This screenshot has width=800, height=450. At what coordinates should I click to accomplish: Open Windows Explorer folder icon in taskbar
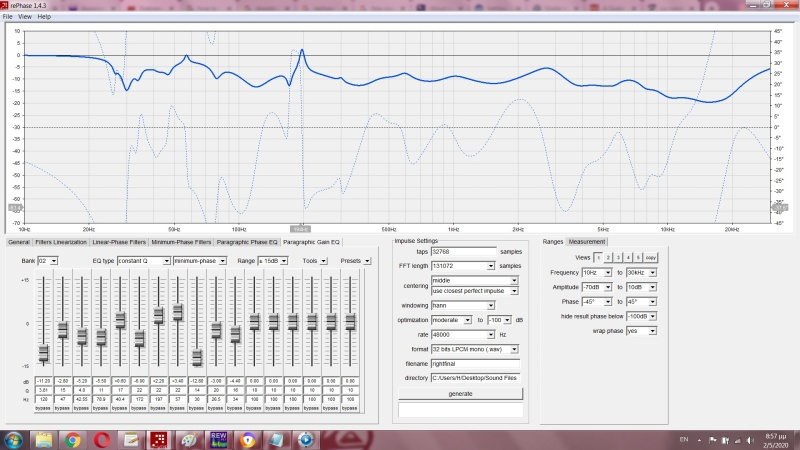tap(44, 439)
